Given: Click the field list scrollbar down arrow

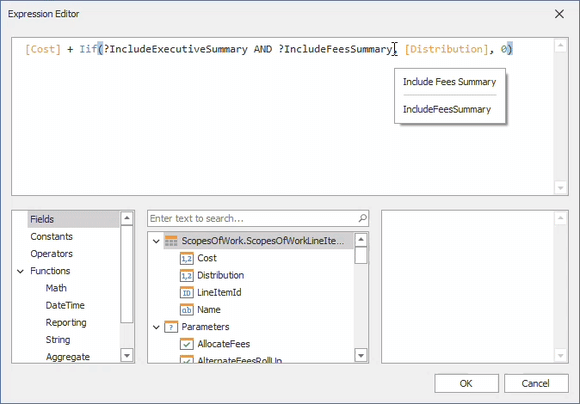Looking at the screenshot, I should (361, 356).
